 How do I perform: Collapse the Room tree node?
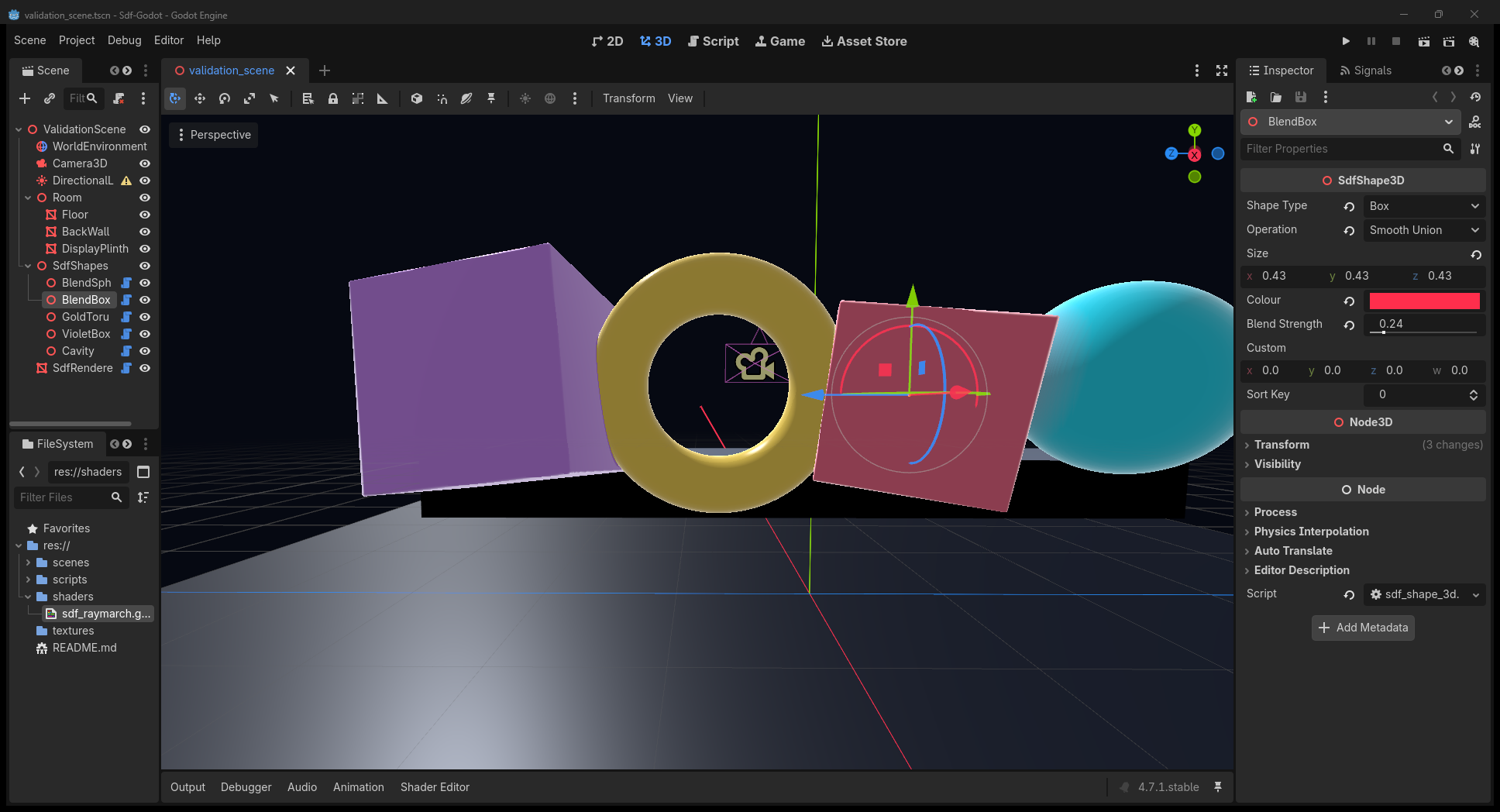(28, 198)
